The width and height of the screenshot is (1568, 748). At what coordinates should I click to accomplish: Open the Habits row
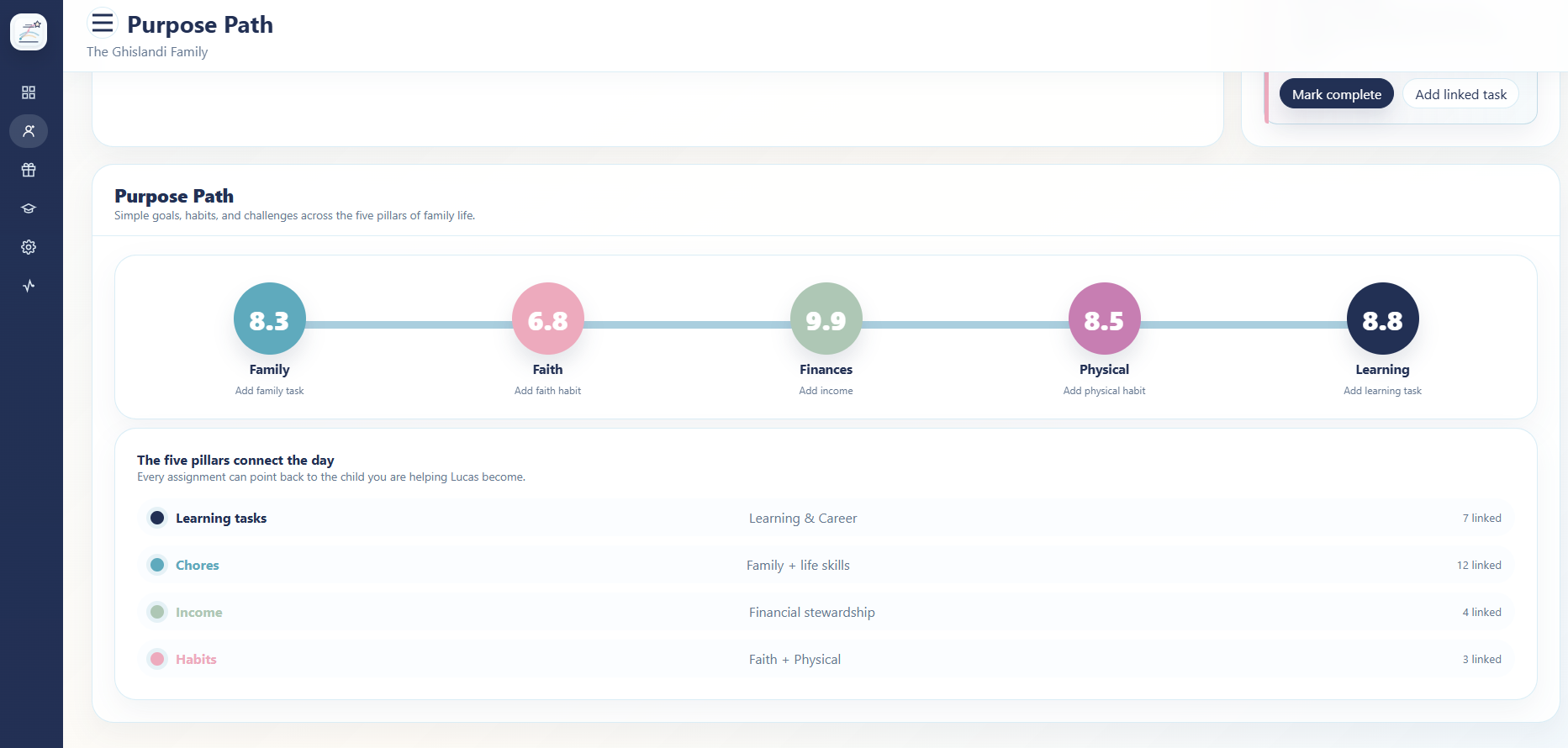pyautogui.click(x=826, y=660)
